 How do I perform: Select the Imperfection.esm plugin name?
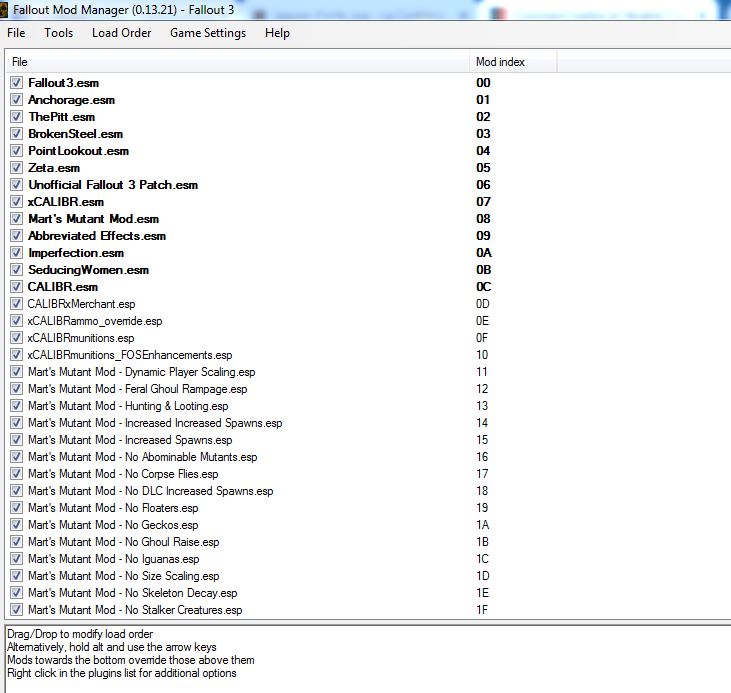point(76,253)
